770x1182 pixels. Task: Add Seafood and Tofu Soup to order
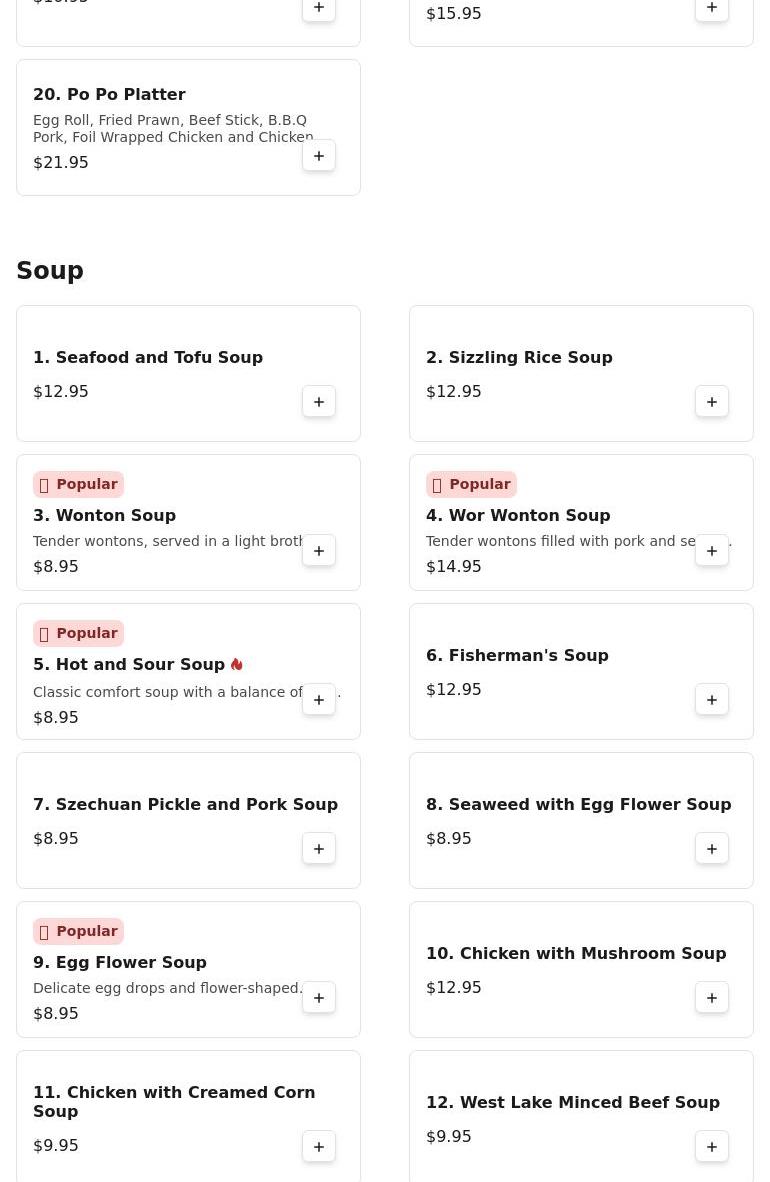pyautogui.click(x=319, y=402)
